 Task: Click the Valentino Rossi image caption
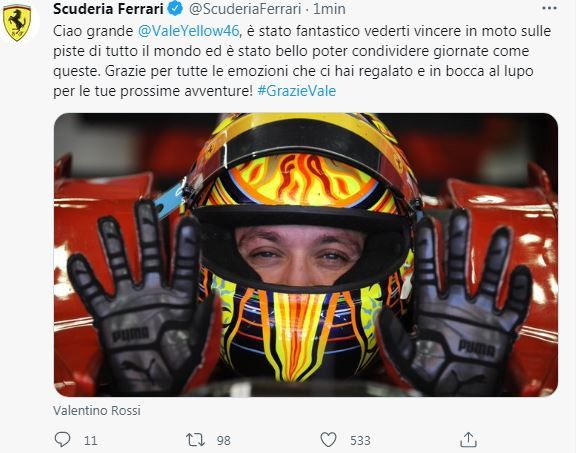97,410
